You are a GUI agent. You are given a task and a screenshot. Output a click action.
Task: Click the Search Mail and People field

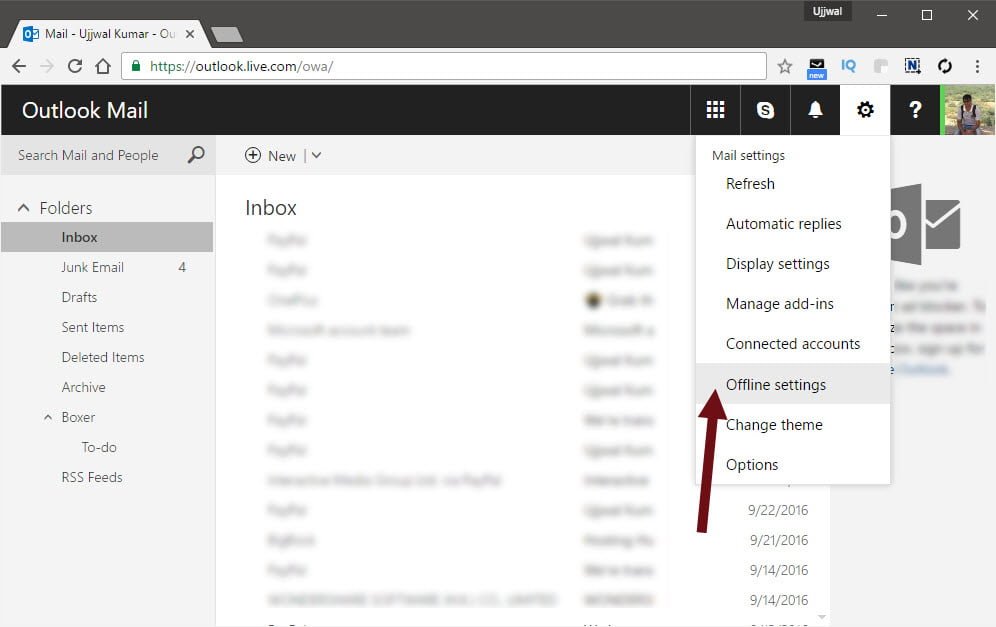tap(95, 155)
